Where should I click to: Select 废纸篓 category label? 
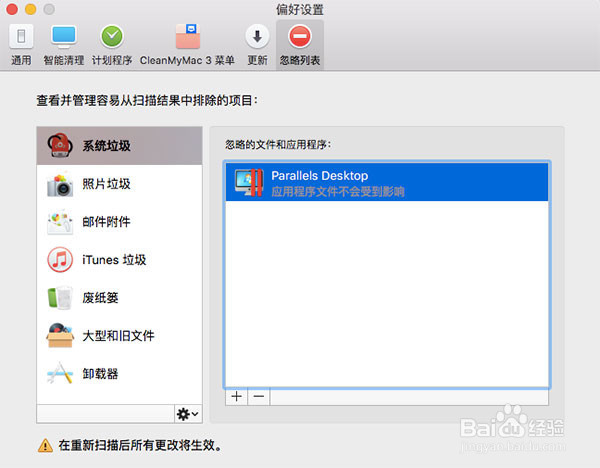(100, 298)
